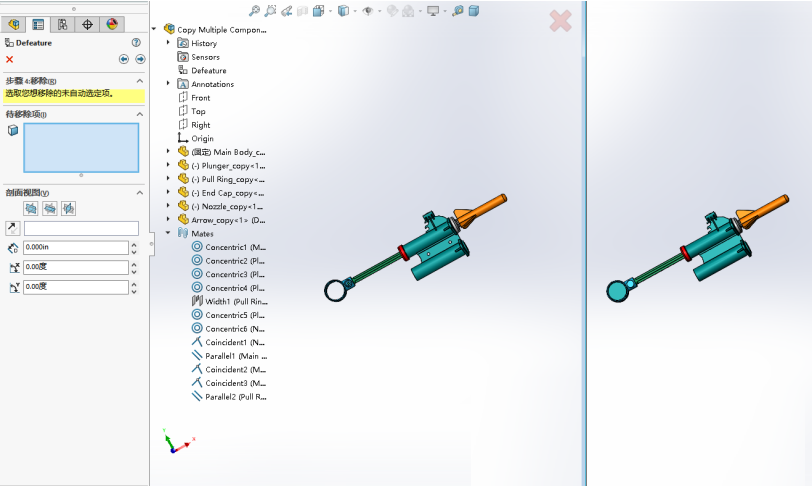Click the Back step arrow
The width and height of the screenshot is (812, 486).
pyautogui.click(x=125, y=60)
